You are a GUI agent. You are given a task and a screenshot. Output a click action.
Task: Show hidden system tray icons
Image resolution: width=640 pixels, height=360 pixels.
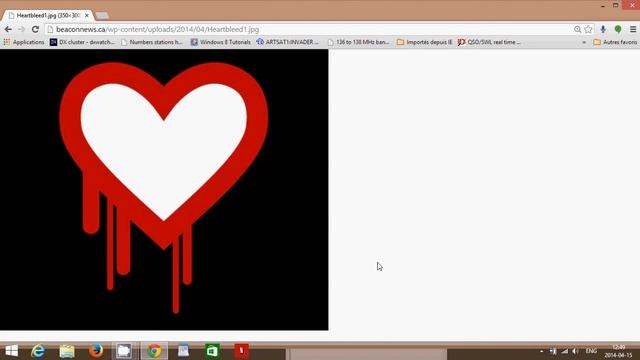[x=542, y=351]
